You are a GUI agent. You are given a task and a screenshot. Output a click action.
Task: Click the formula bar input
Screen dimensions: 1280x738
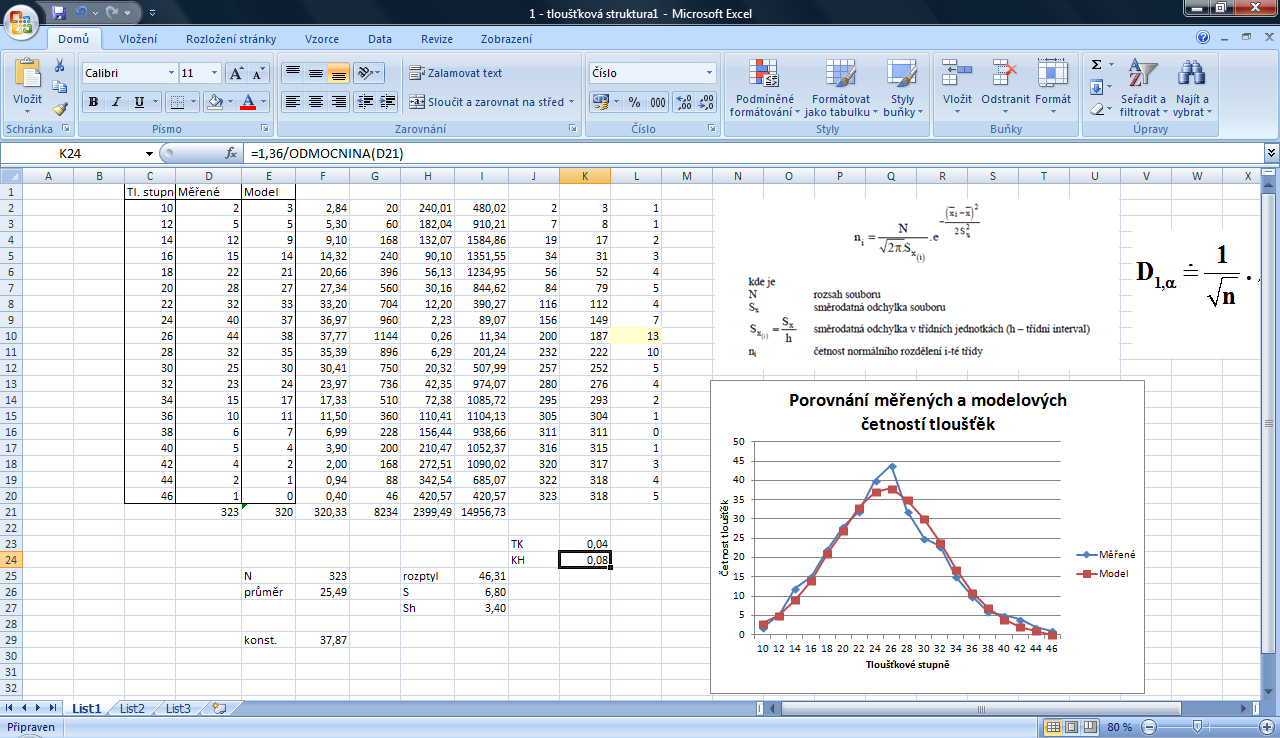click(754, 153)
